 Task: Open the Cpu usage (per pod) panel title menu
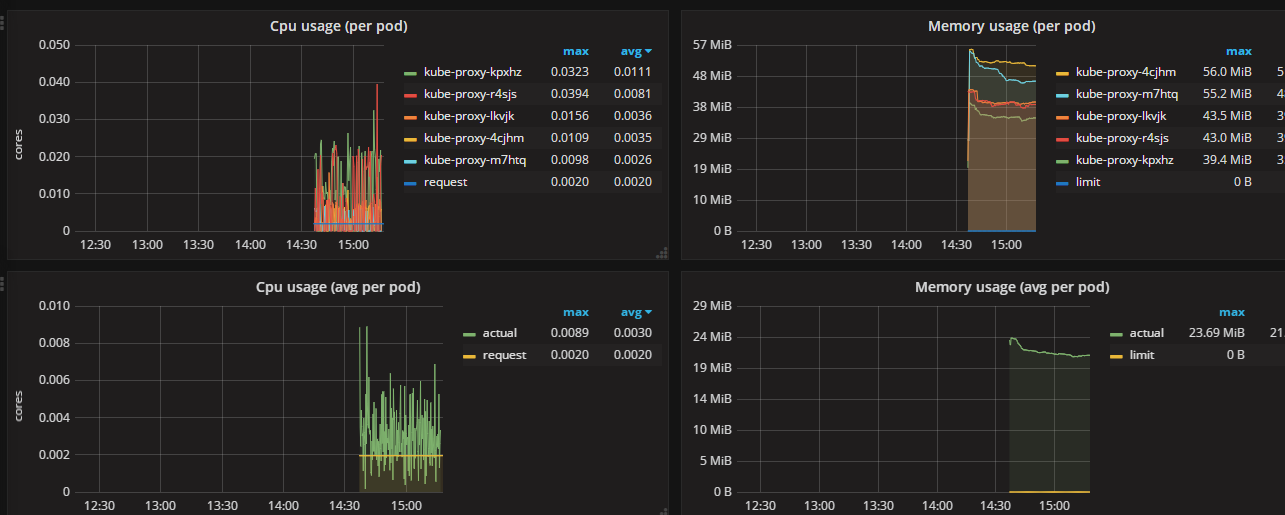(x=338, y=26)
